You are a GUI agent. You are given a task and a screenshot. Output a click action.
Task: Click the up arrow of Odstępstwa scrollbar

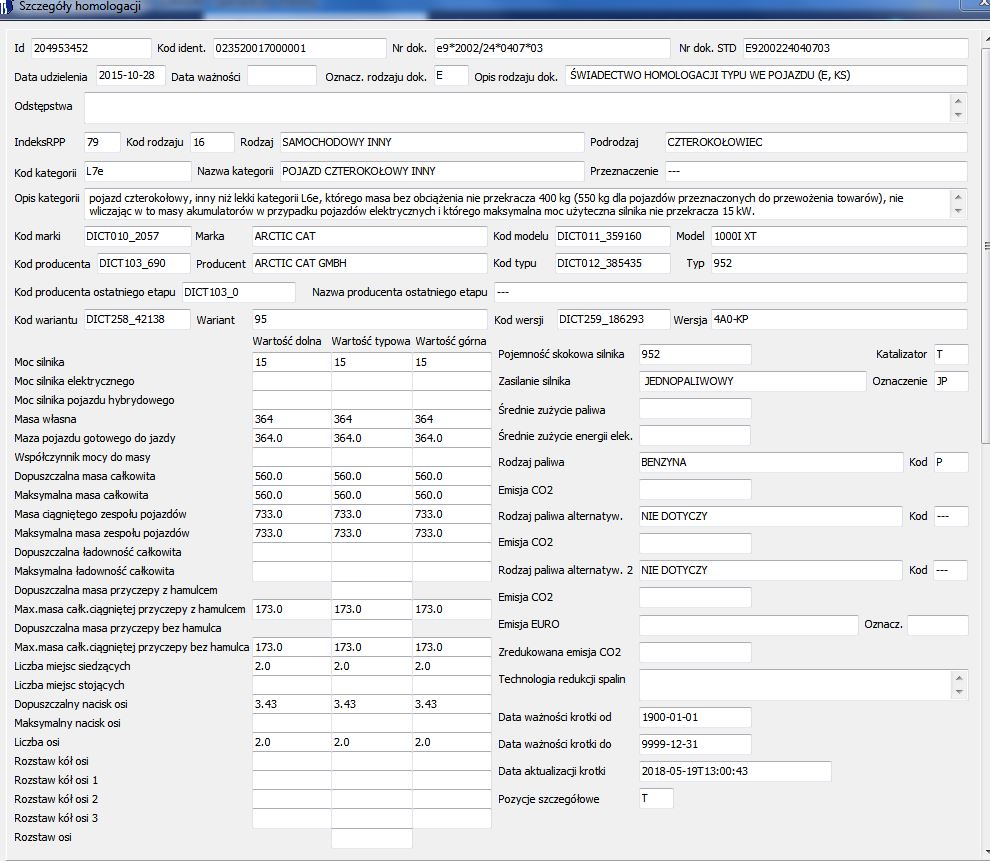tap(958, 101)
